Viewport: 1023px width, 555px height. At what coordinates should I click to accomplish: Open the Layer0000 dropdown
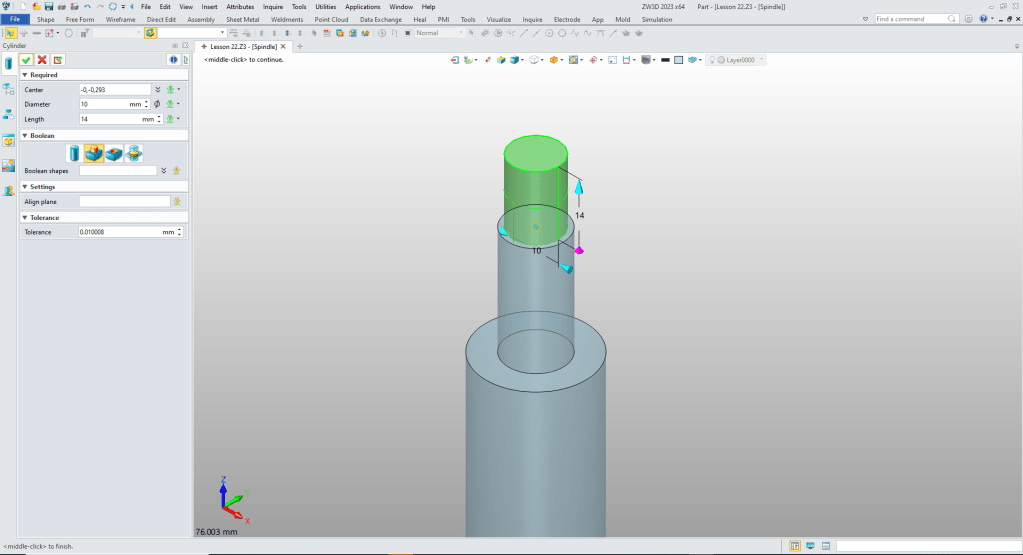pos(761,60)
